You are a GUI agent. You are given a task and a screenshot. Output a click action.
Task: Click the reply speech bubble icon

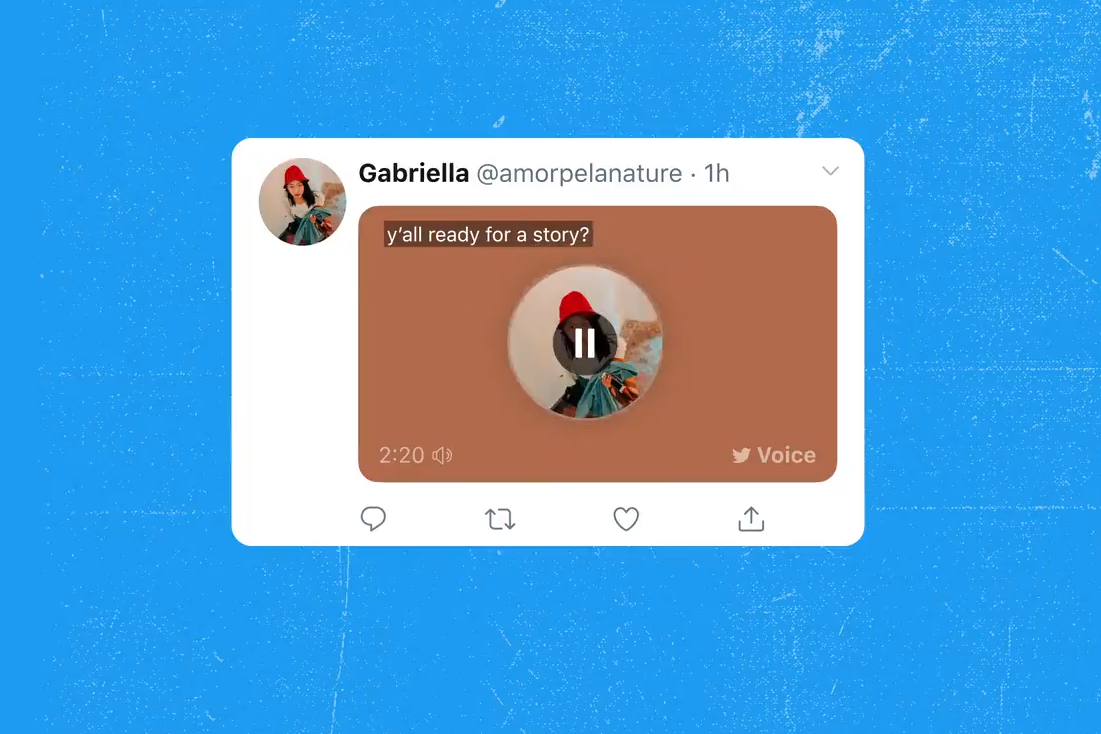(x=373, y=519)
